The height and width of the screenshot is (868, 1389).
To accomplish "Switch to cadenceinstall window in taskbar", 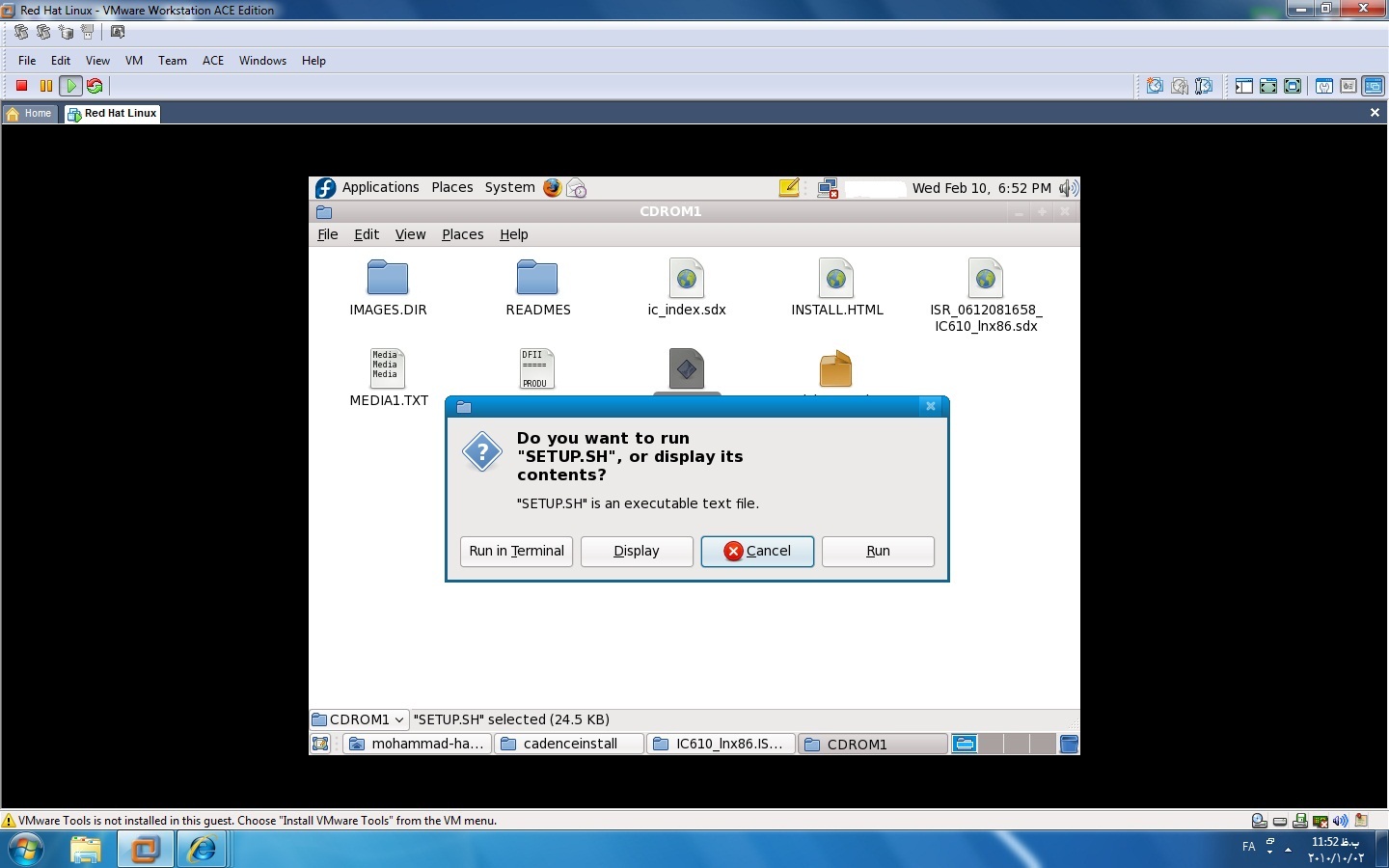I will 569,744.
